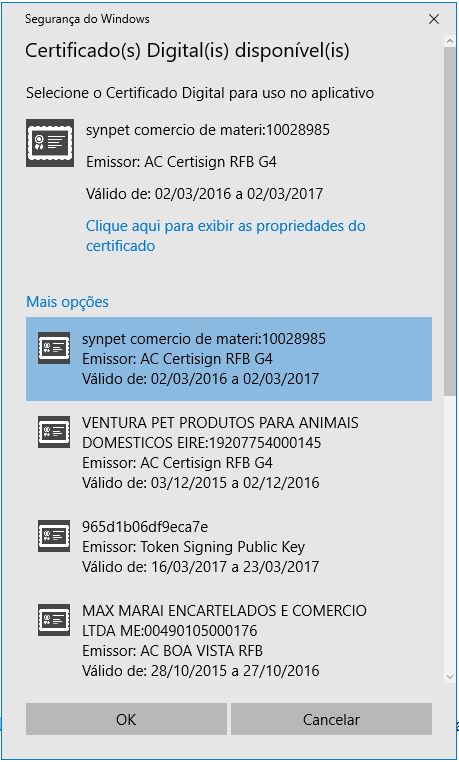The image size is (459, 762).
Task: Choose the Token Signing Public Key certificate
Action: click(229, 547)
